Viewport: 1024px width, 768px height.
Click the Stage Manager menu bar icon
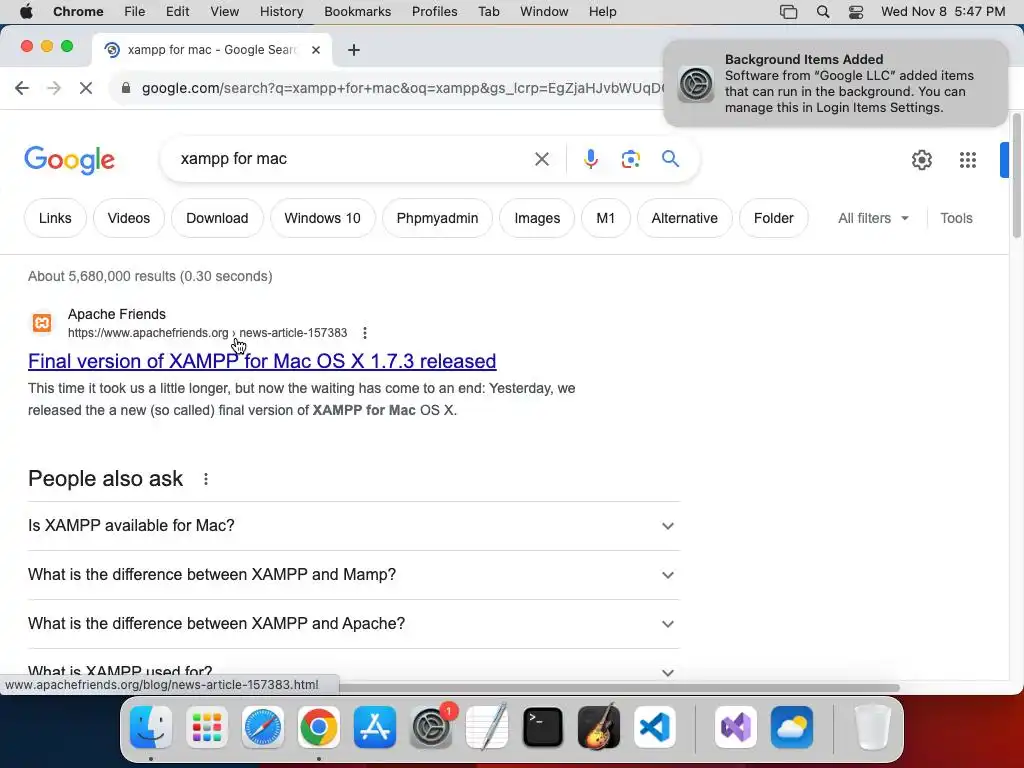click(x=788, y=12)
